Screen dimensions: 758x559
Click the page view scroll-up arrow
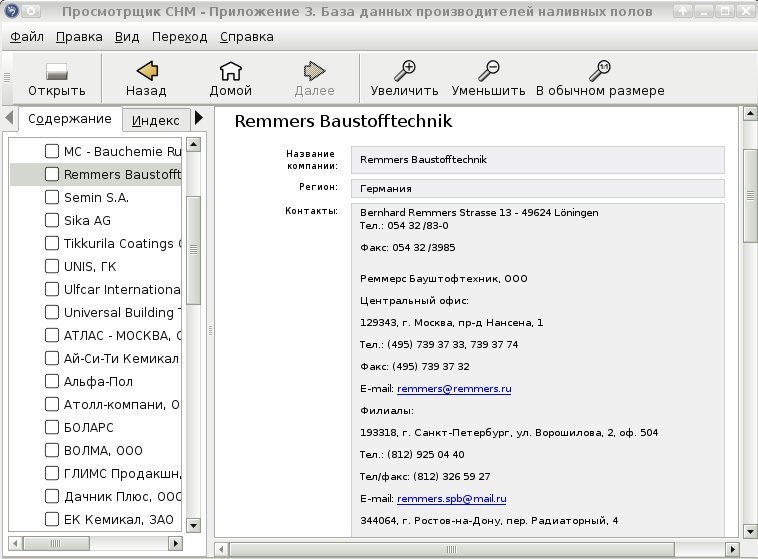pos(750,114)
